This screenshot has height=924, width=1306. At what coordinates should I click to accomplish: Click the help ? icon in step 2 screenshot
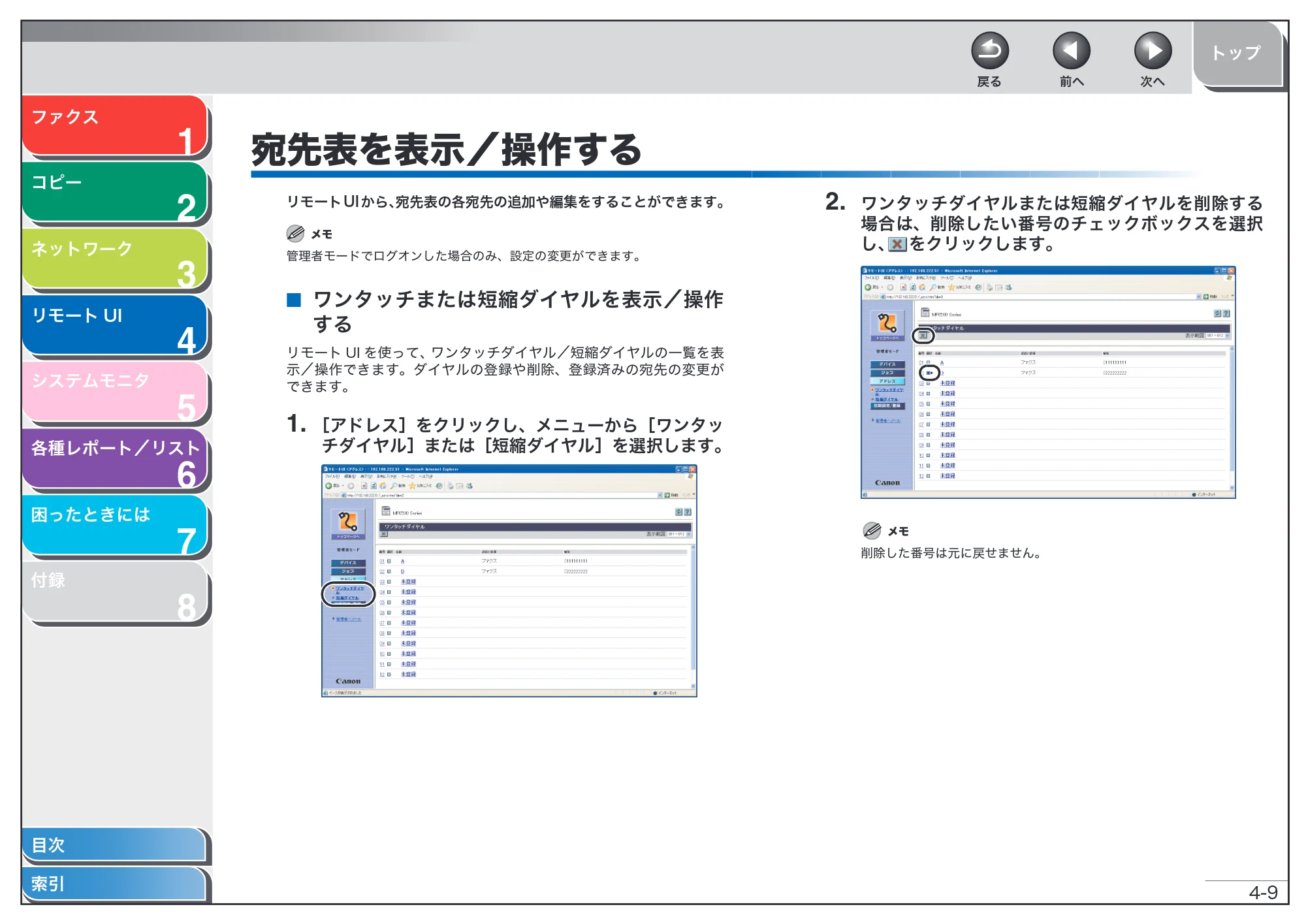pyautogui.click(x=1226, y=313)
